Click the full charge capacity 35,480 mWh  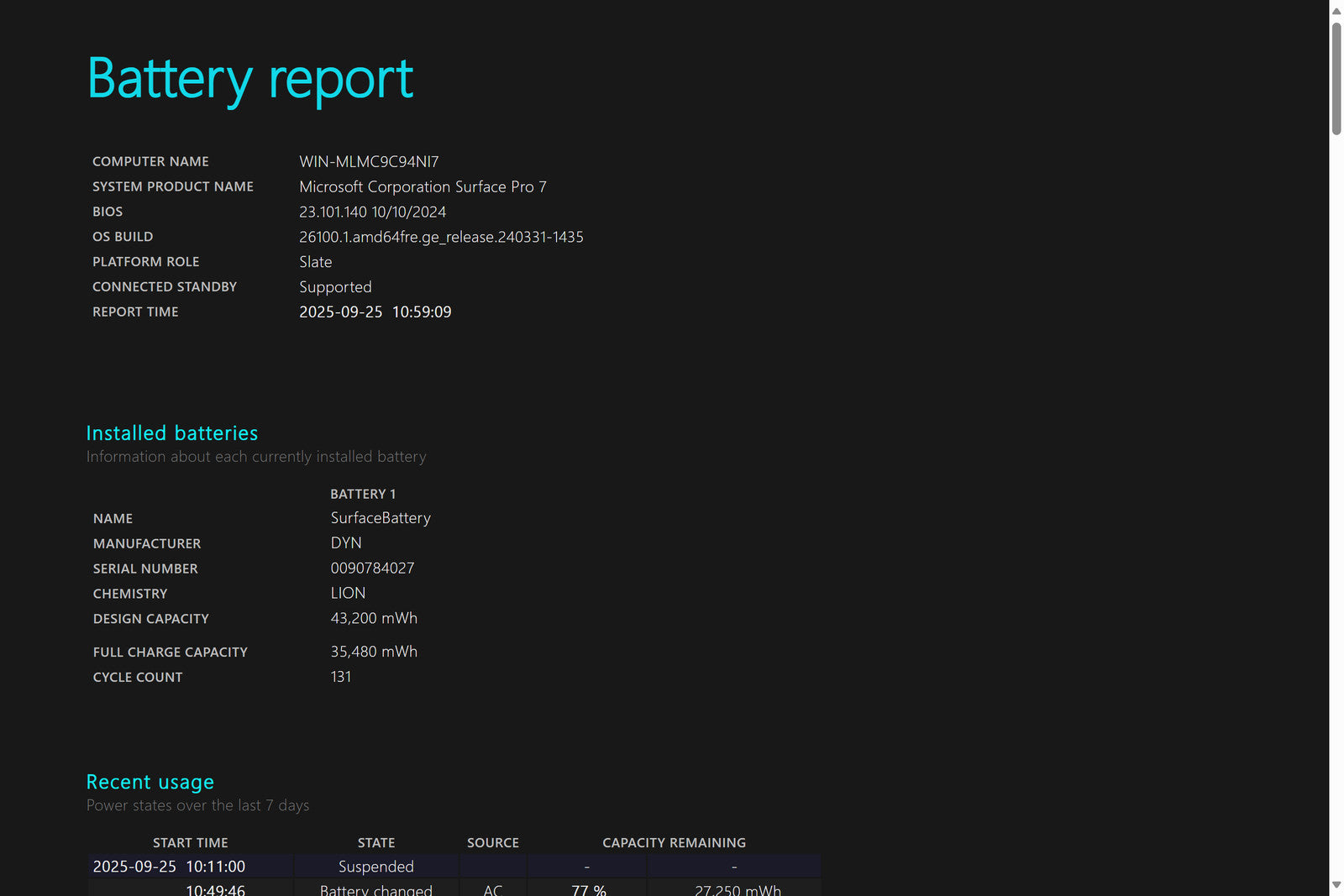point(374,652)
